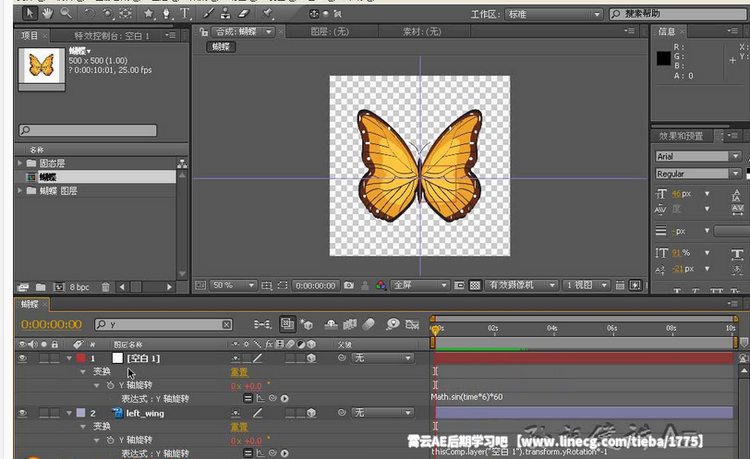Select the Brush tool

[x=209, y=13]
